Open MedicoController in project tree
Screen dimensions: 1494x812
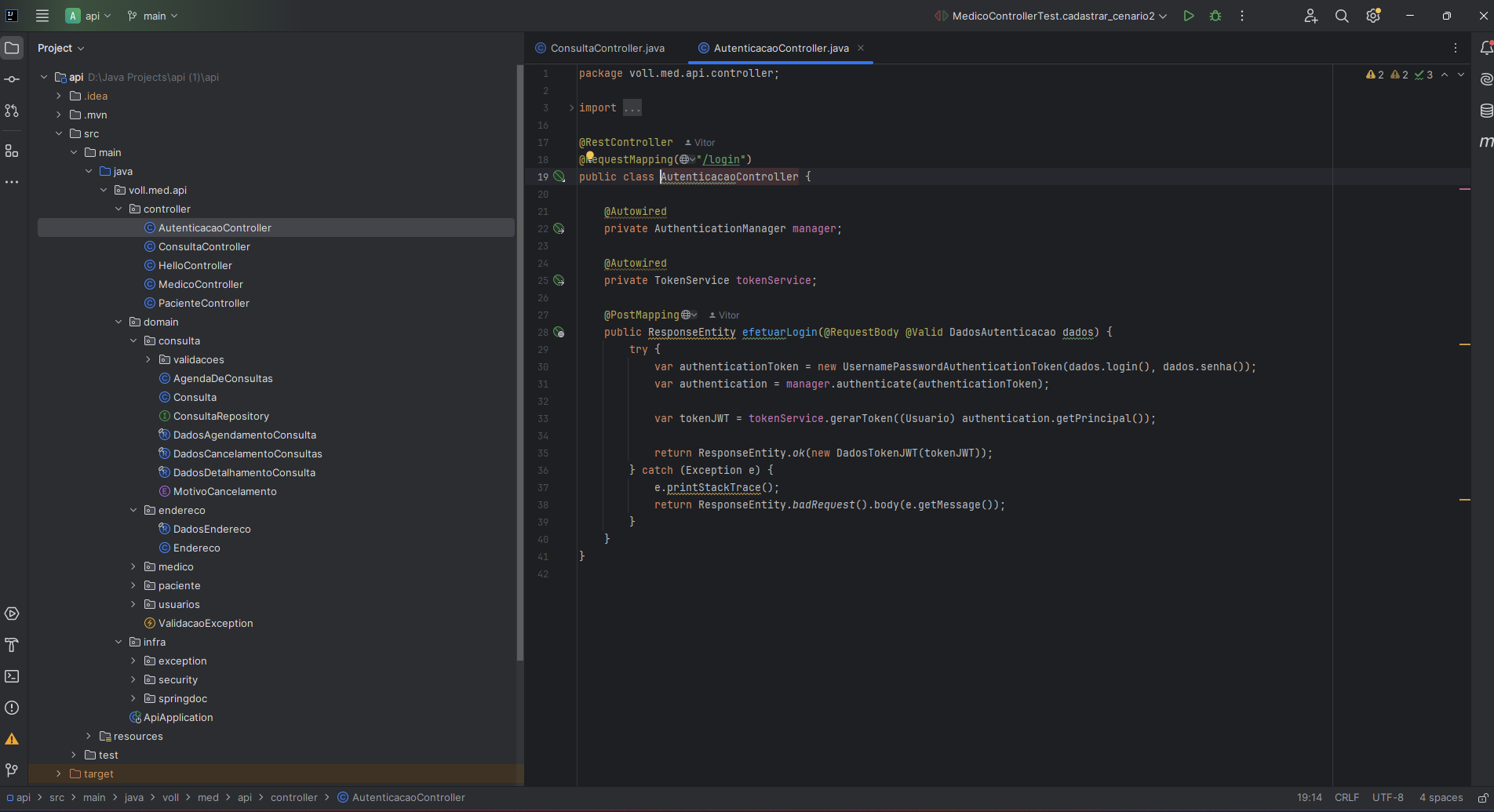click(x=200, y=284)
